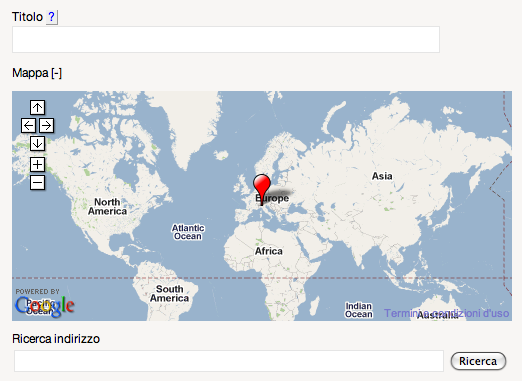Zoom out with the minus icon
Image resolution: width=522 pixels, height=381 pixels.
37,183
